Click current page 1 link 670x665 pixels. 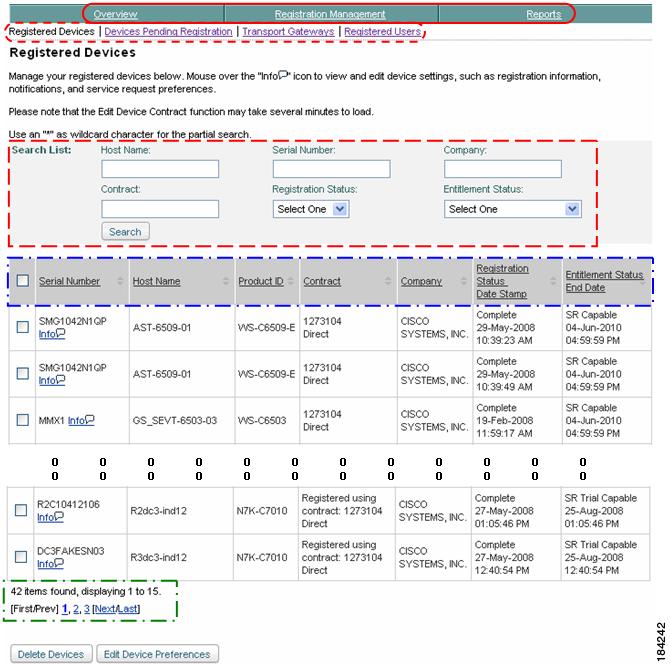[x=65, y=609]
